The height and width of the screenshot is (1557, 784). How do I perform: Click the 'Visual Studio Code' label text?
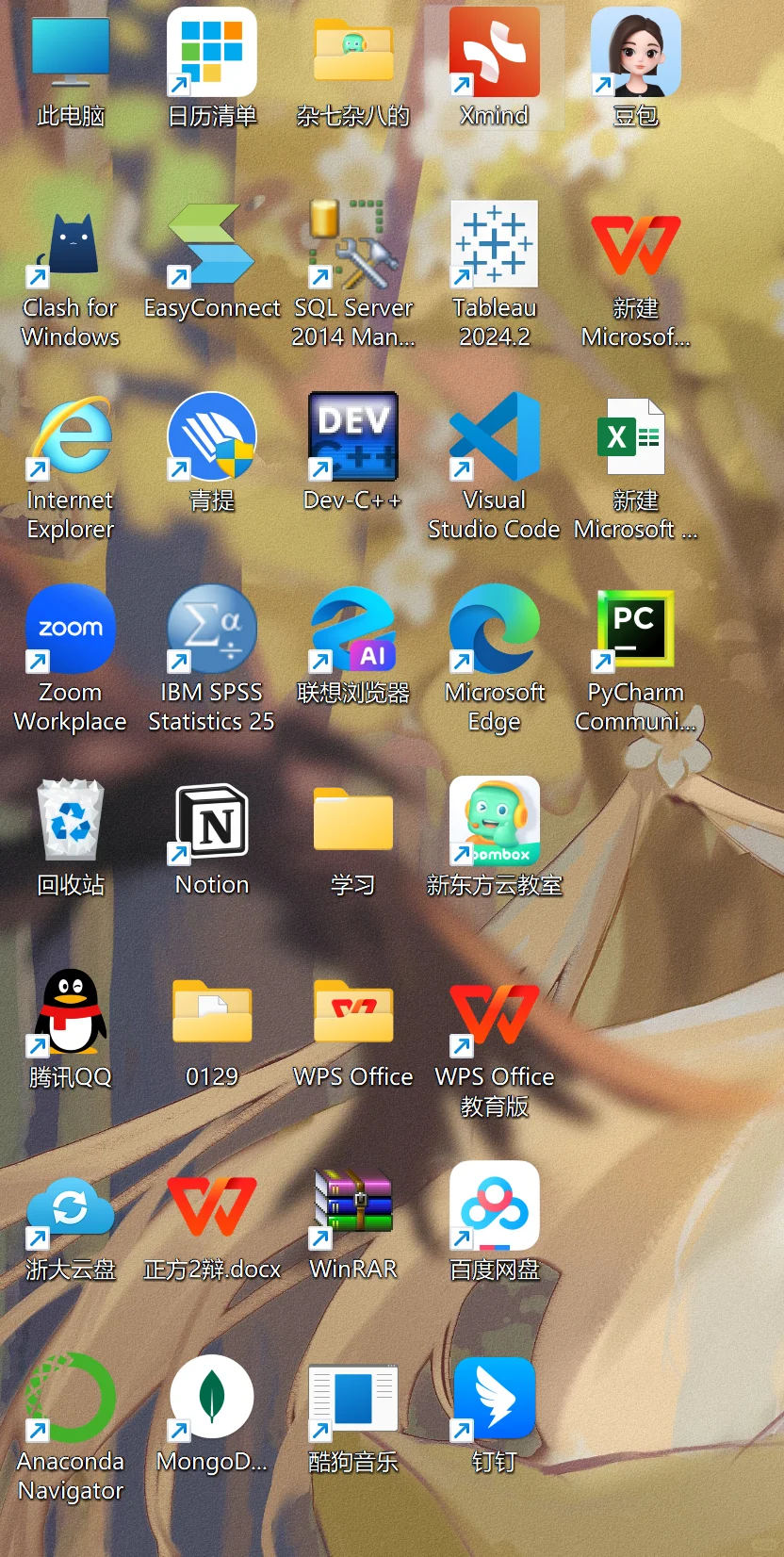pos(495,515)
